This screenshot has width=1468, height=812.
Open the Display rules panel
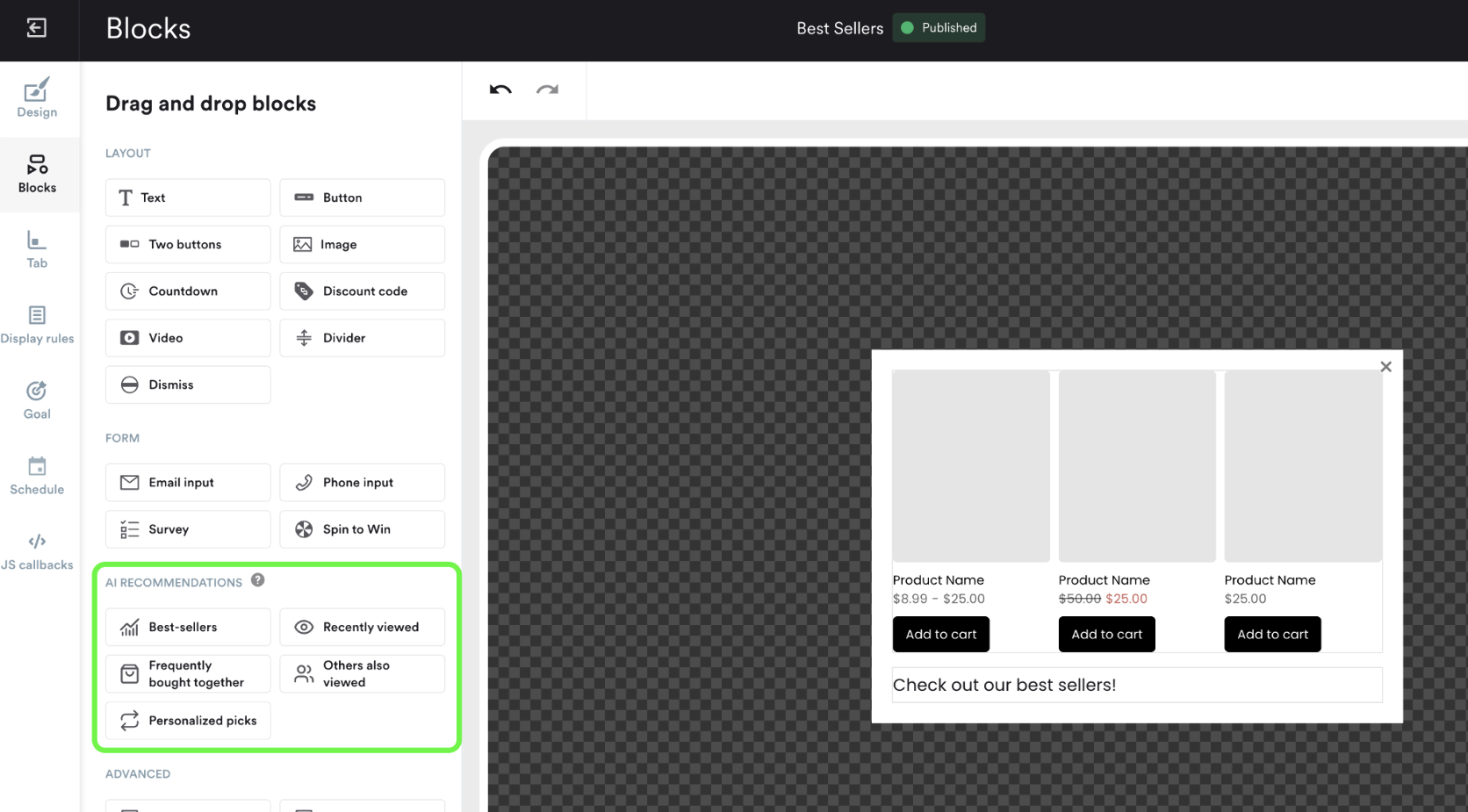pos(37,325)
